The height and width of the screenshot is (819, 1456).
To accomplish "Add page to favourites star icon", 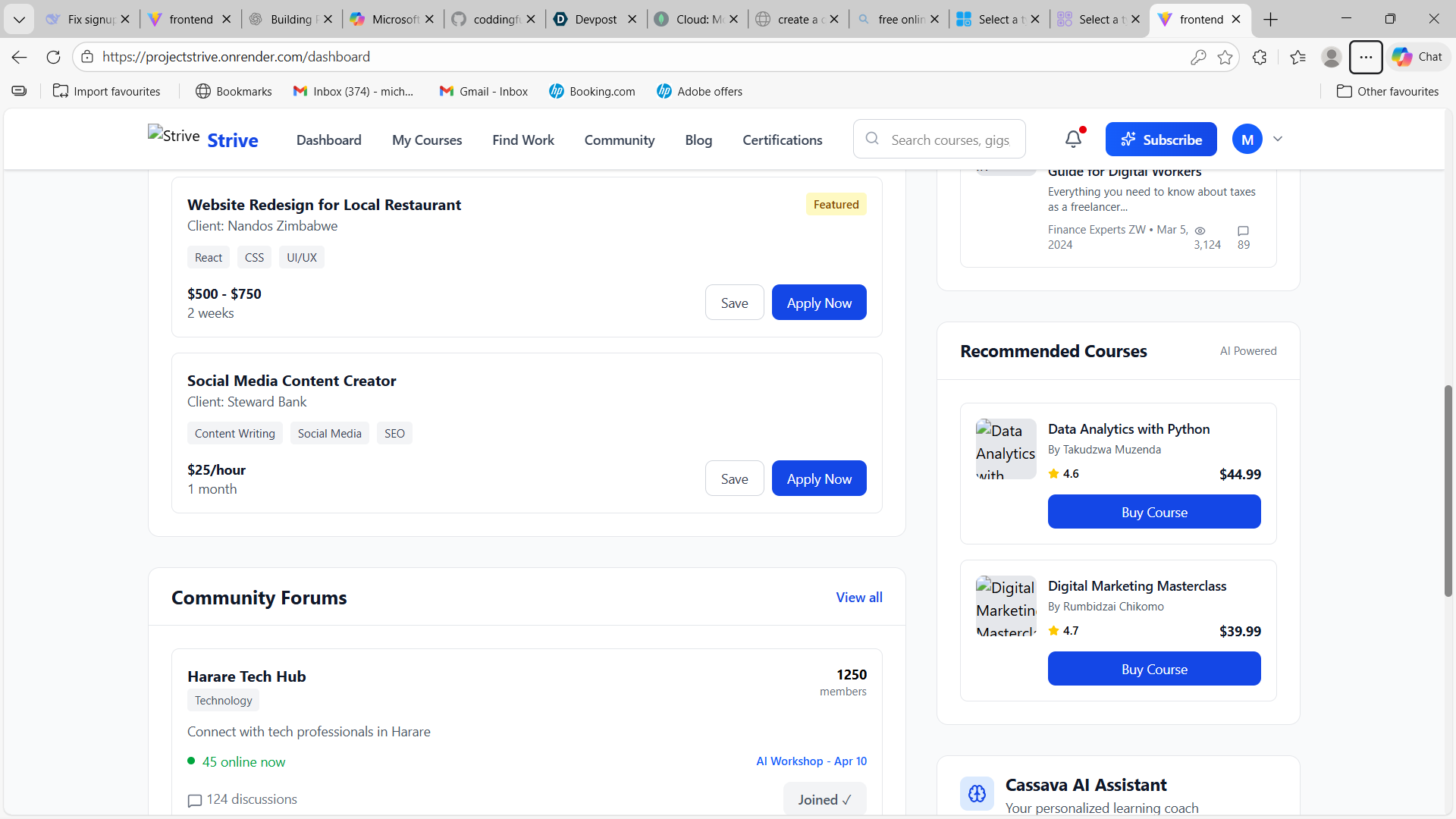I will pos(1225,57).
